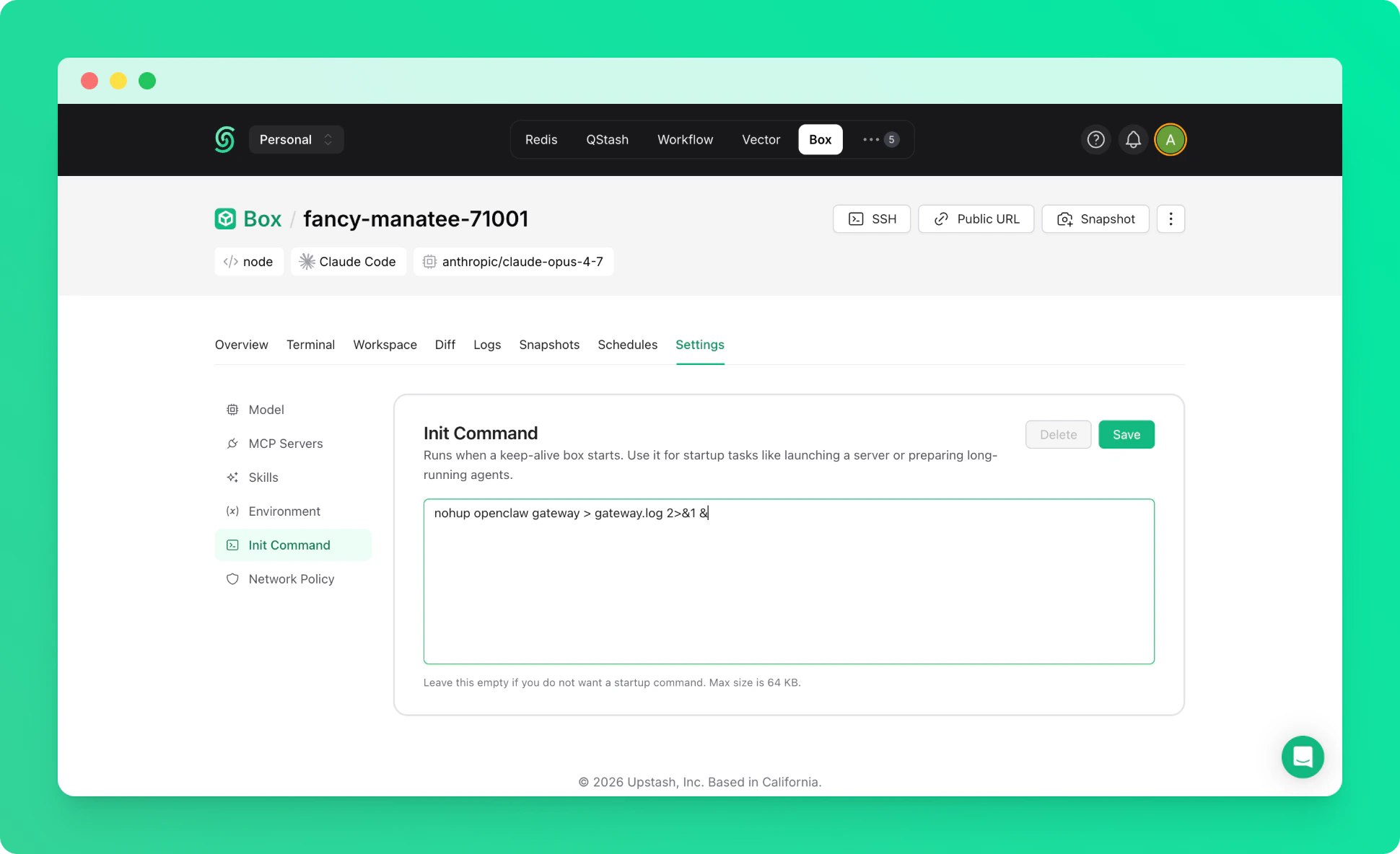Click the green Box cube icon

click(225, 219)
